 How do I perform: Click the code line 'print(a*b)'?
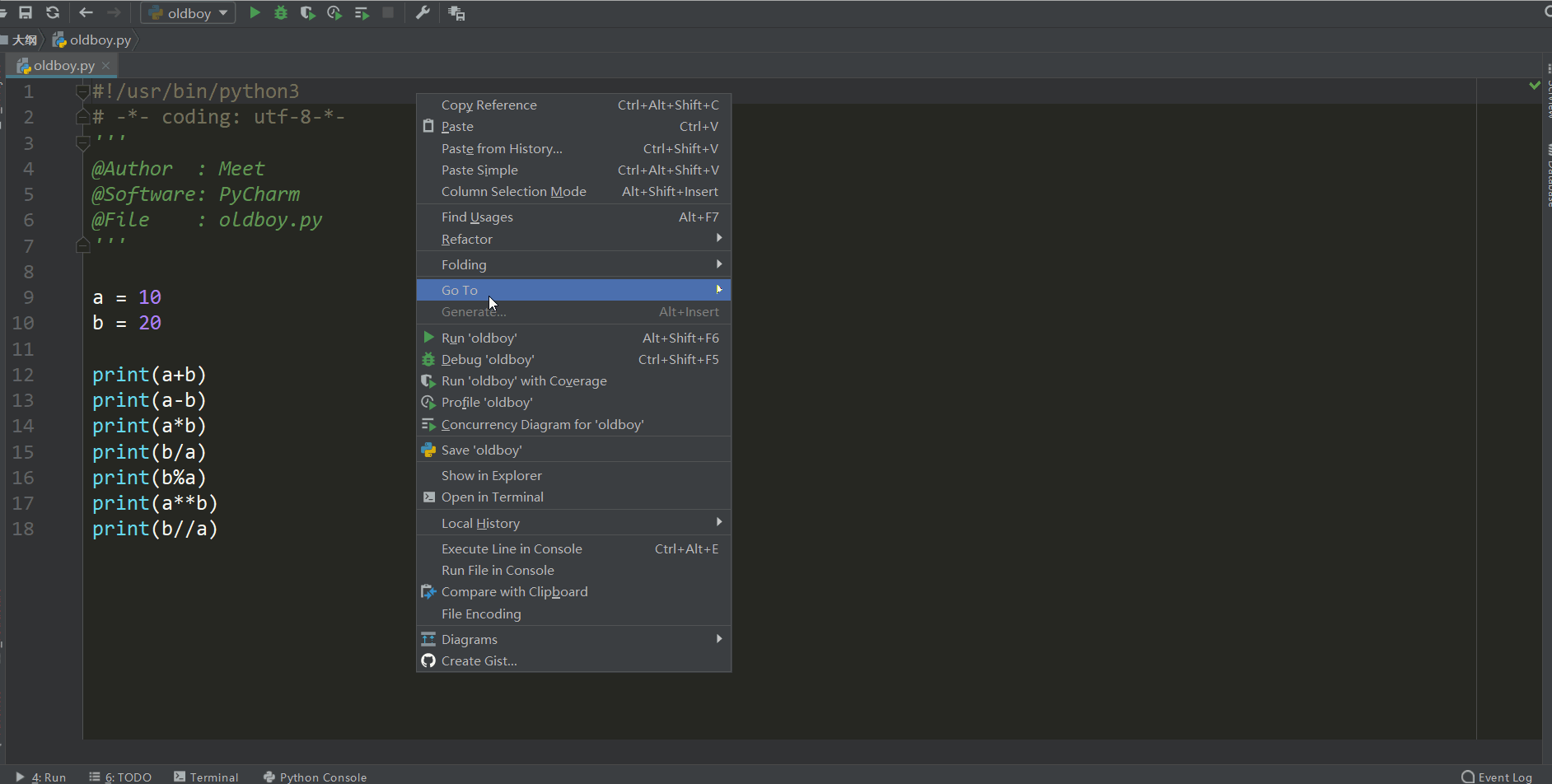coord(149,426)
